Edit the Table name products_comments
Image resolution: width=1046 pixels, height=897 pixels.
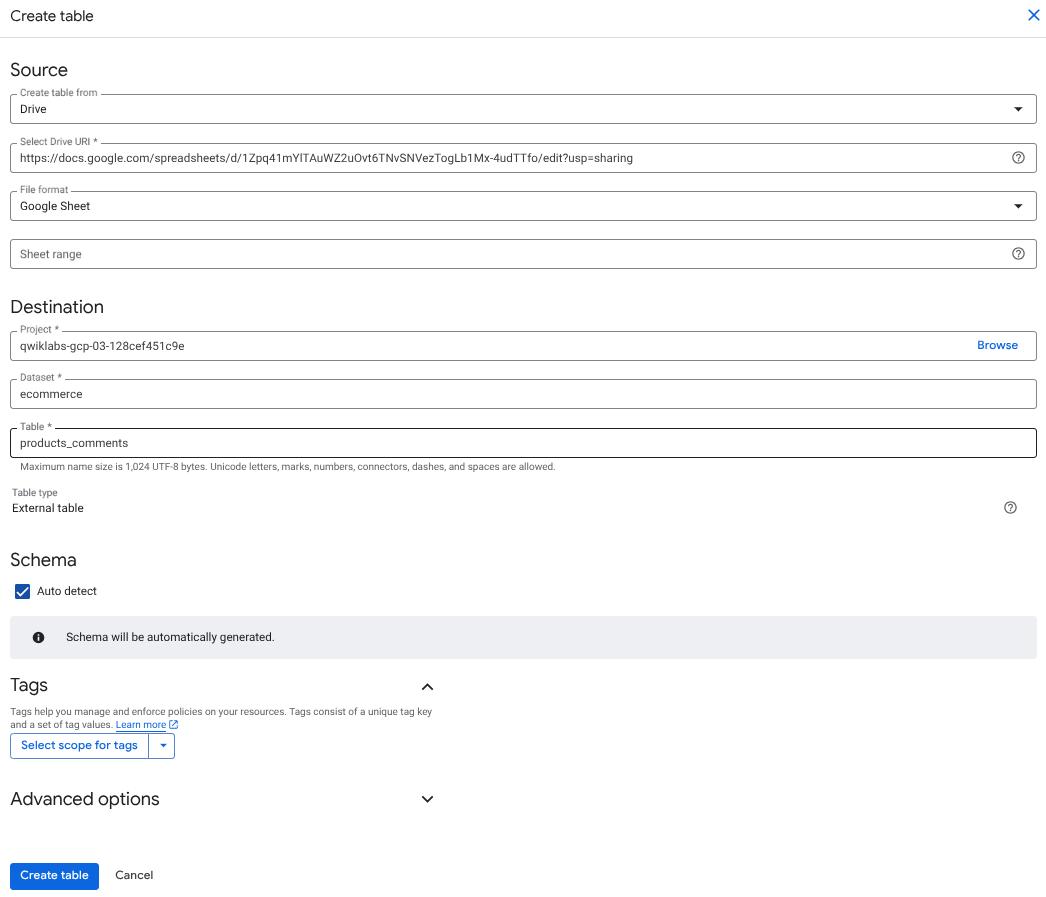400,442
